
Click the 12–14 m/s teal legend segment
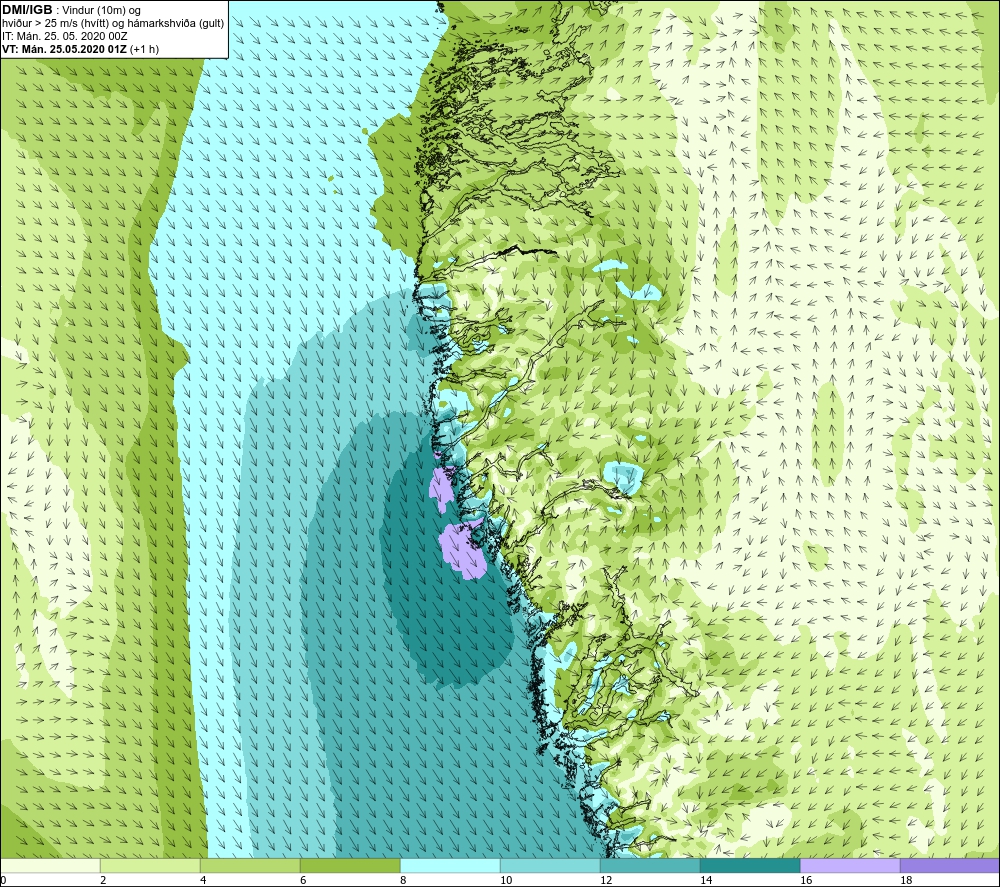(650, 865)
